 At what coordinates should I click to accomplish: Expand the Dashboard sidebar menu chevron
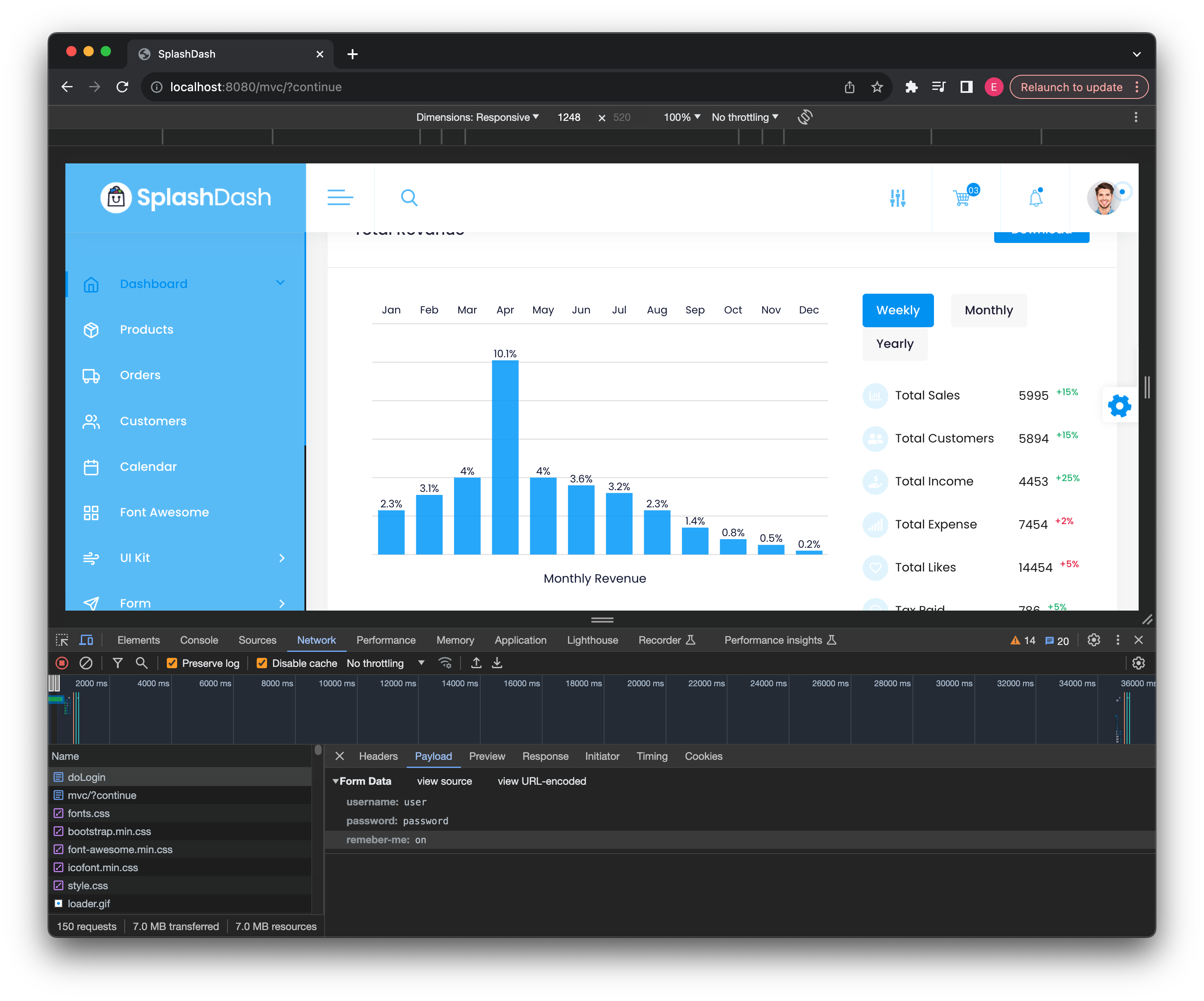pos(280,283)
